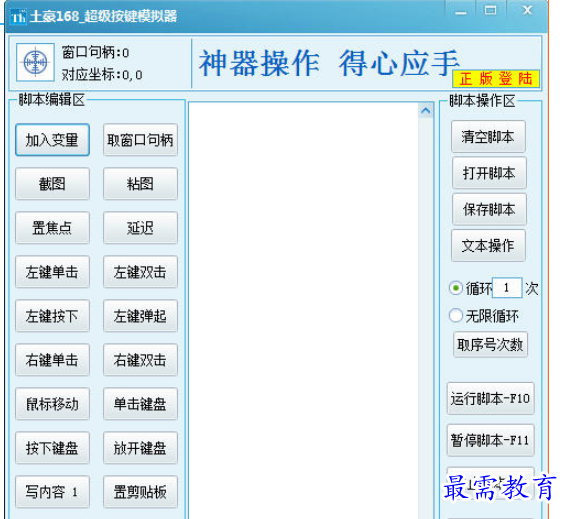Add a 左键单击 action
This screenshot has height=519, width=565.
point(52,272)
